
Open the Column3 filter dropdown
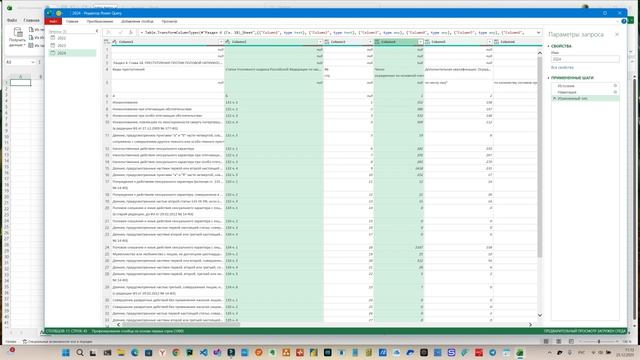370,42
